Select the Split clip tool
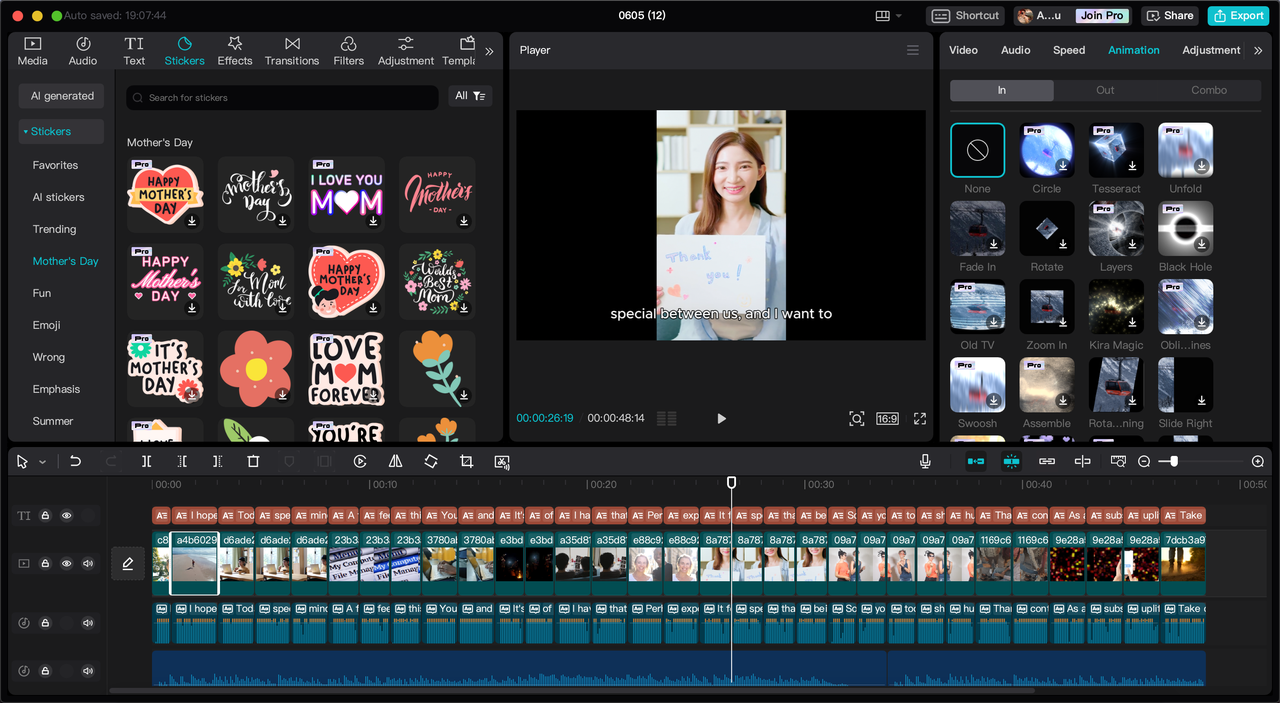The width and height of the screenshot is (1280, 703). click(146, 461)
